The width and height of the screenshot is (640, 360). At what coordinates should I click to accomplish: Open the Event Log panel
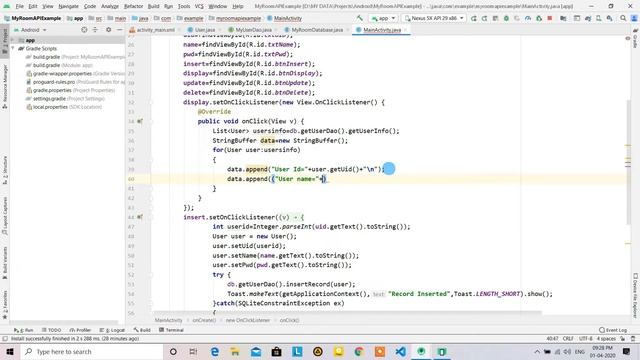click(x=613, y=330)
